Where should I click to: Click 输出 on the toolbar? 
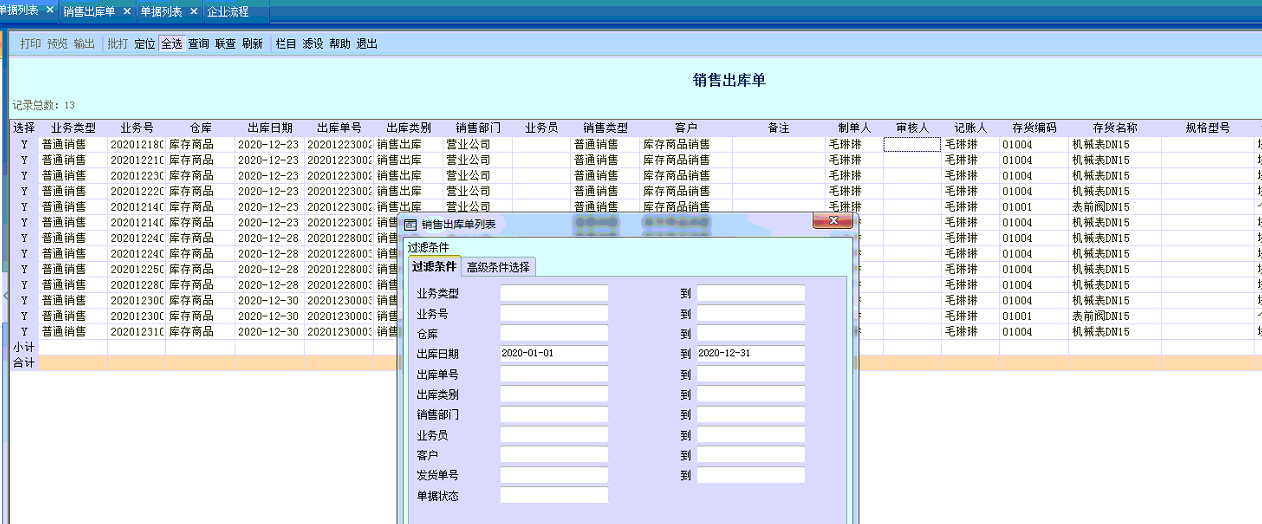(x=85, y=44)
